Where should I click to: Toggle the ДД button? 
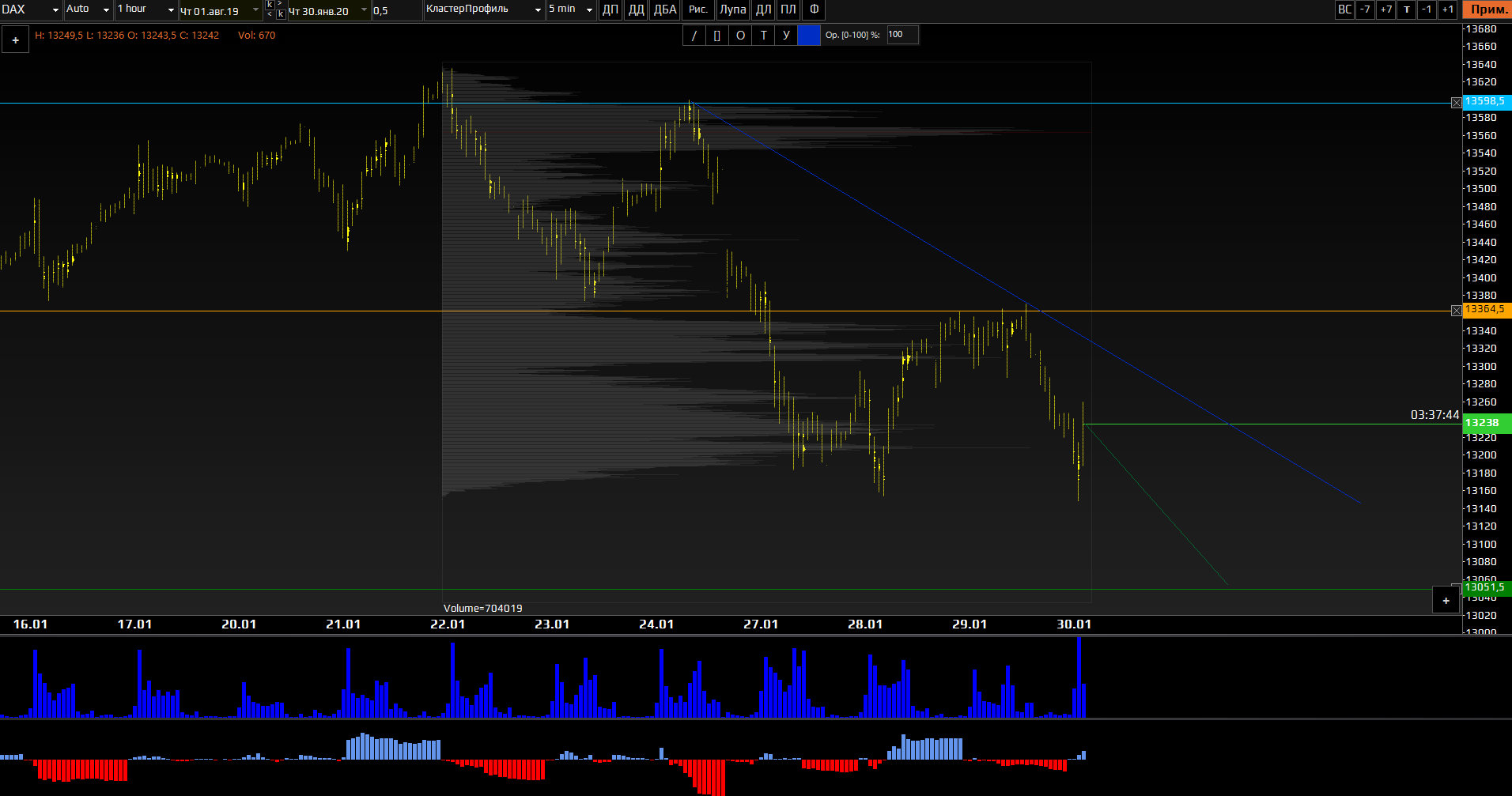[636, 9]
